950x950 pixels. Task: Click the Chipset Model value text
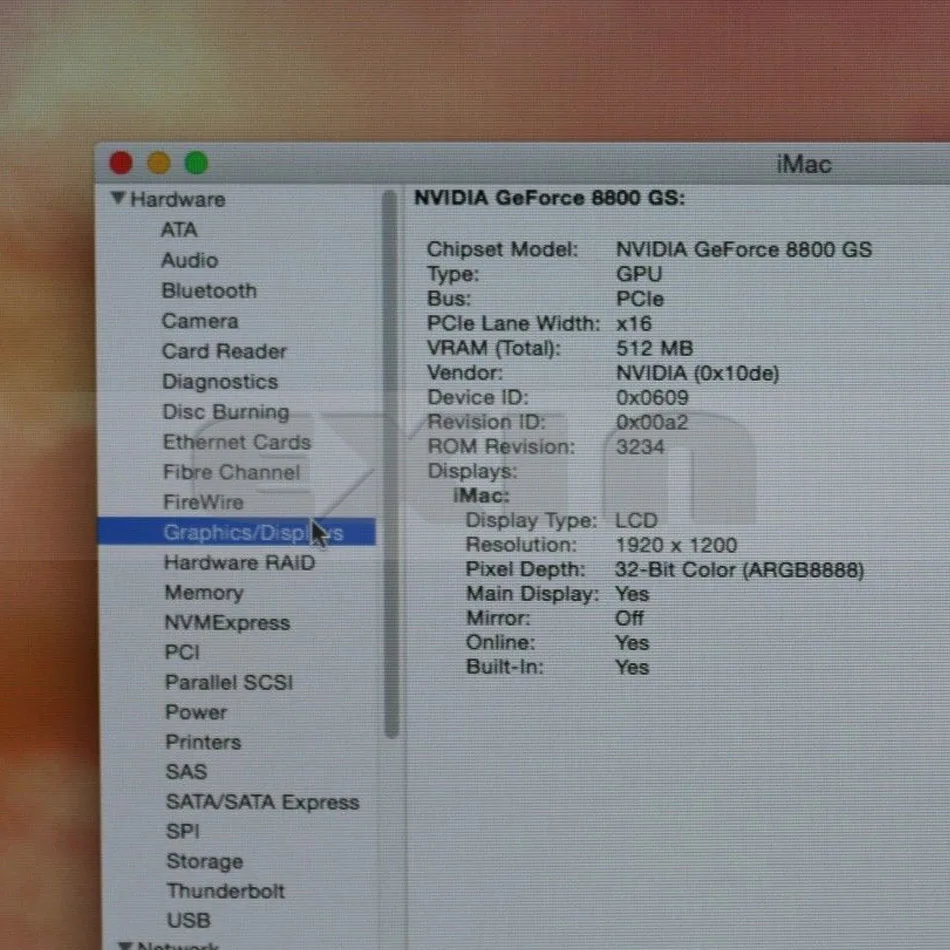coord(743,249)
